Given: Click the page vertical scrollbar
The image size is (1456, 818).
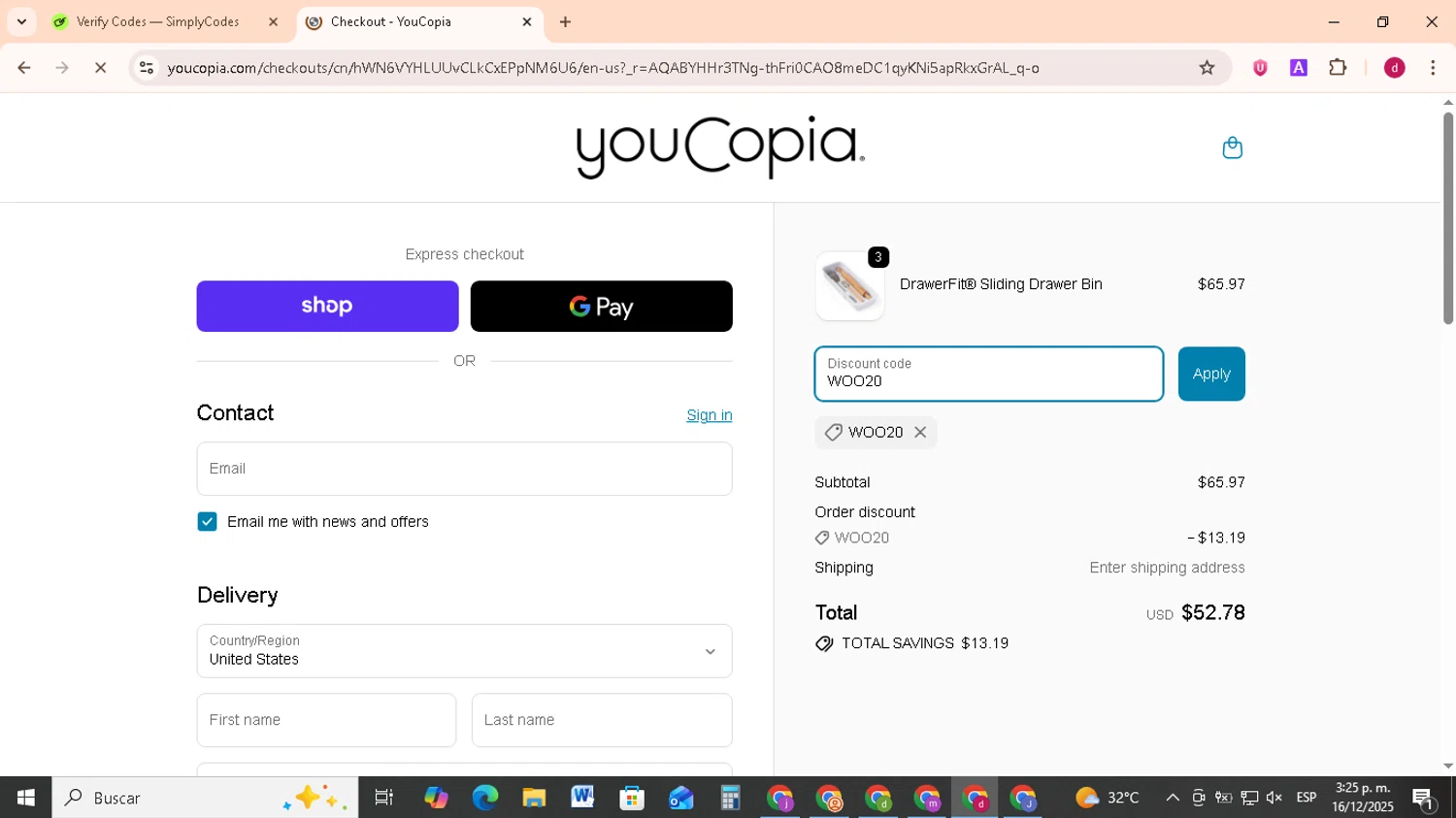Looking at the screenshot, I should [x=1448, y=218].
